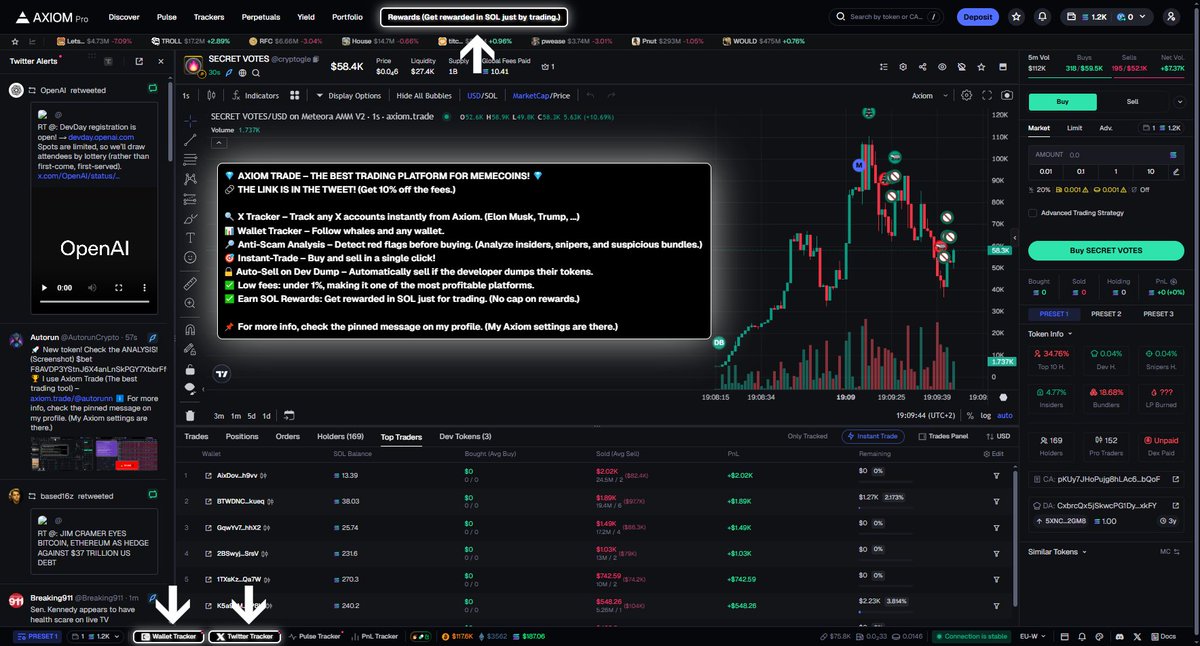Switch the chart currency USD/SOL toggle

point(482,96)
